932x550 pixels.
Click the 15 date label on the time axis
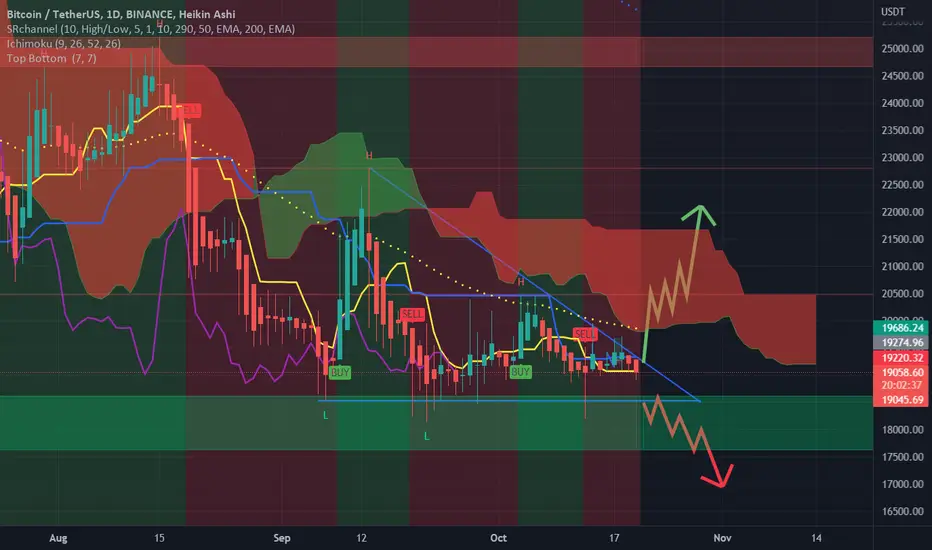pyautogui.click(x=159, y=538)
